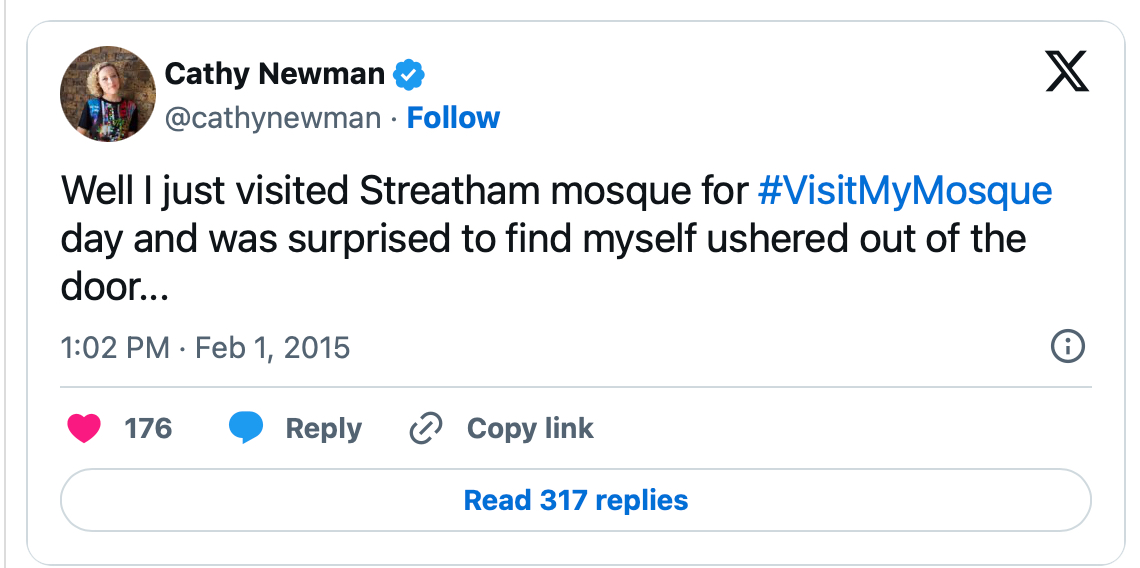Click the Copy link text

click(x=530, y=429)
